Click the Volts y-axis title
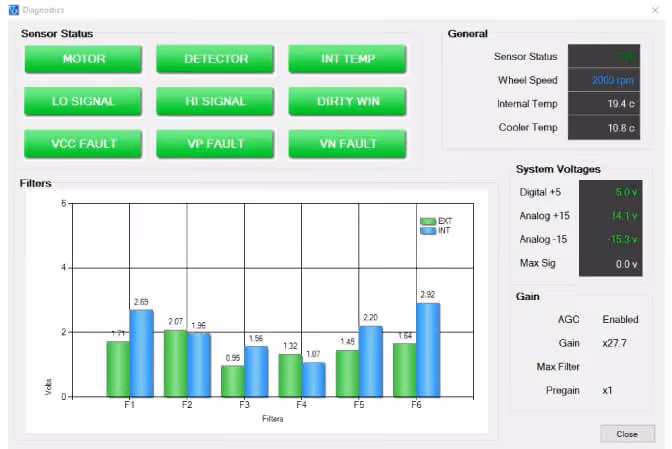672x449 pixels. [48, 386]
